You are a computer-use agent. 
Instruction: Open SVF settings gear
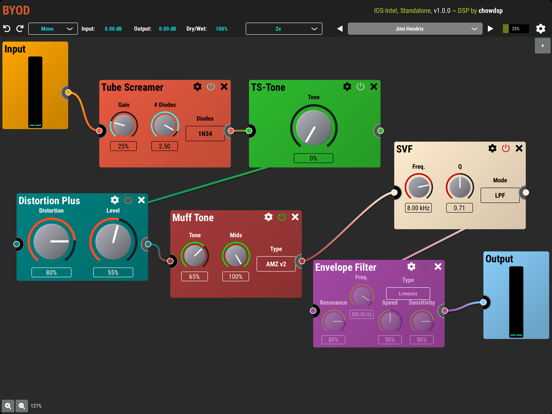click(x=493, y=148)
